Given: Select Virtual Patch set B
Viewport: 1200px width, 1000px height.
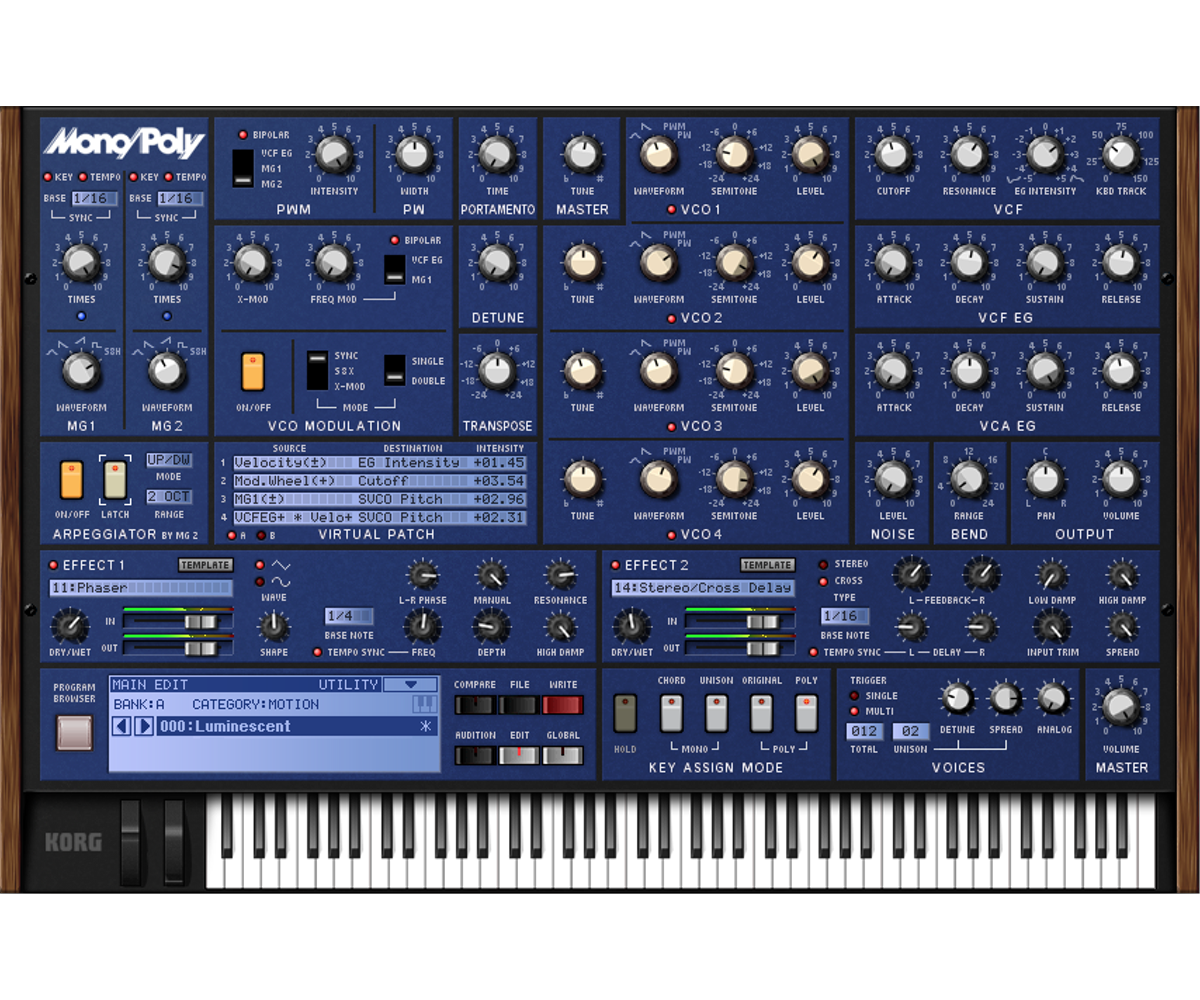Looking at the screenshot, I should 259,535.
